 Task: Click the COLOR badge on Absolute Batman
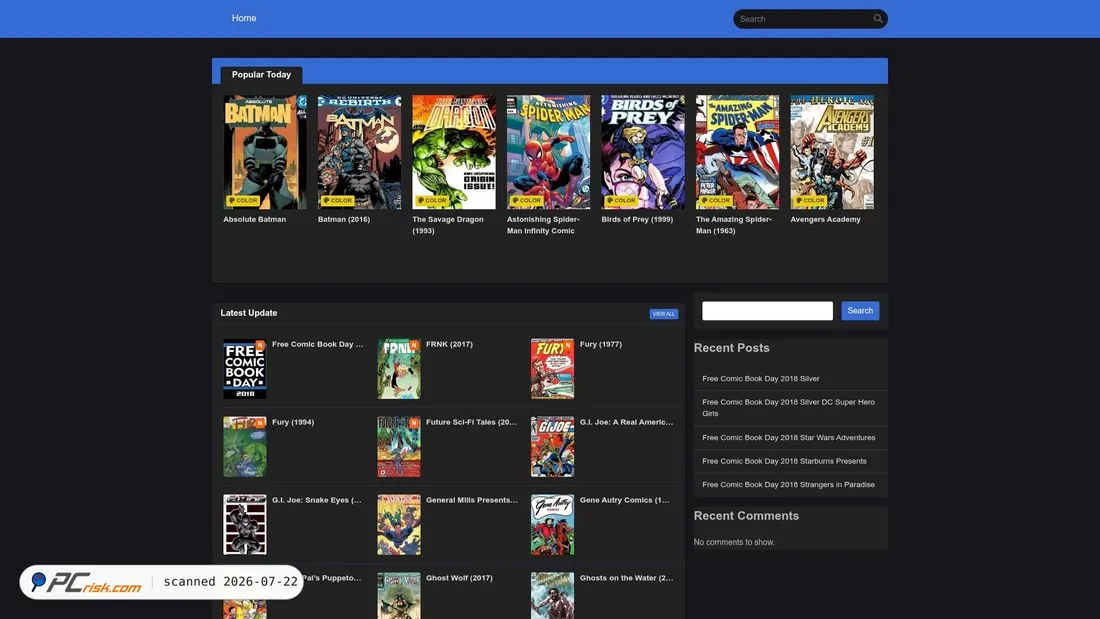(243, 201)
